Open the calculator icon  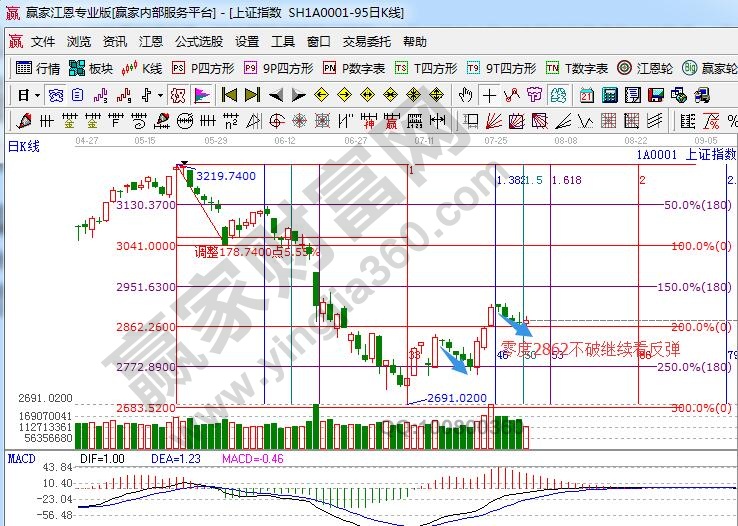pyautogui.click(x=610, y=96)
